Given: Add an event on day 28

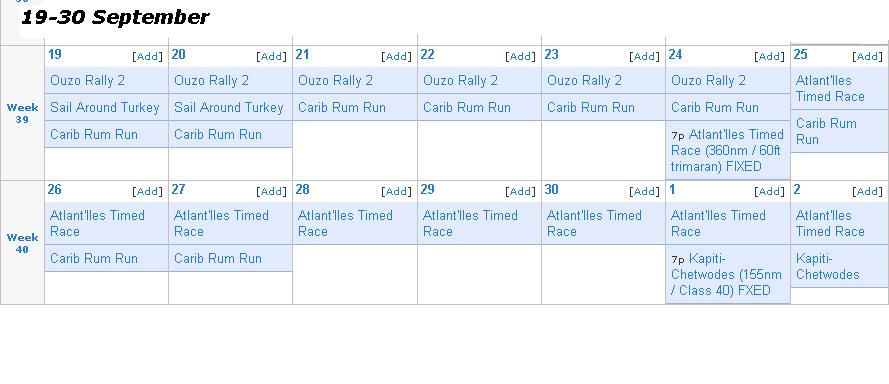Looking at the screenshot, I should tap(396, 191).
